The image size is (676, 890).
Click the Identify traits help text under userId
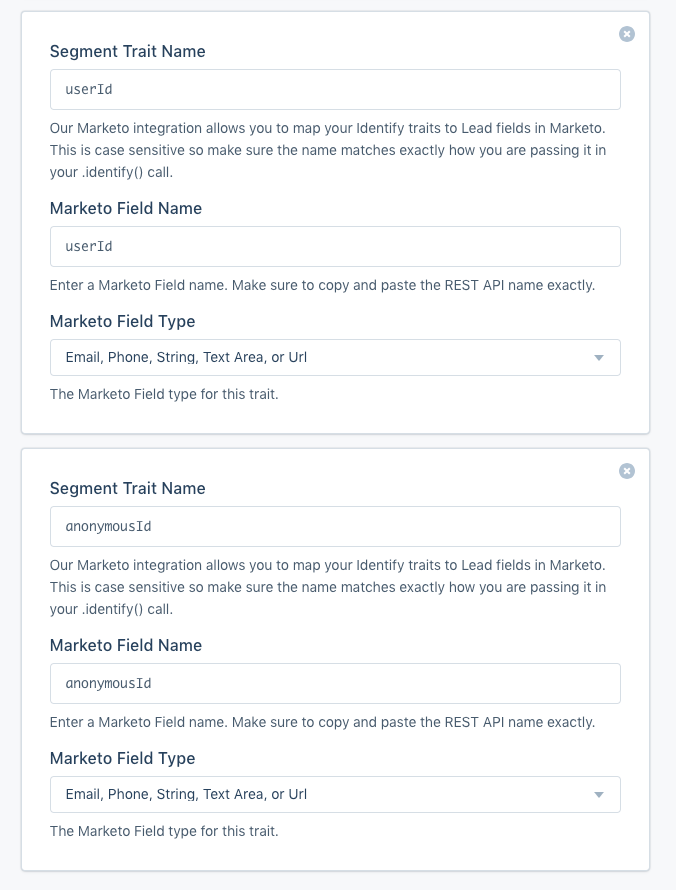(328, 150)
